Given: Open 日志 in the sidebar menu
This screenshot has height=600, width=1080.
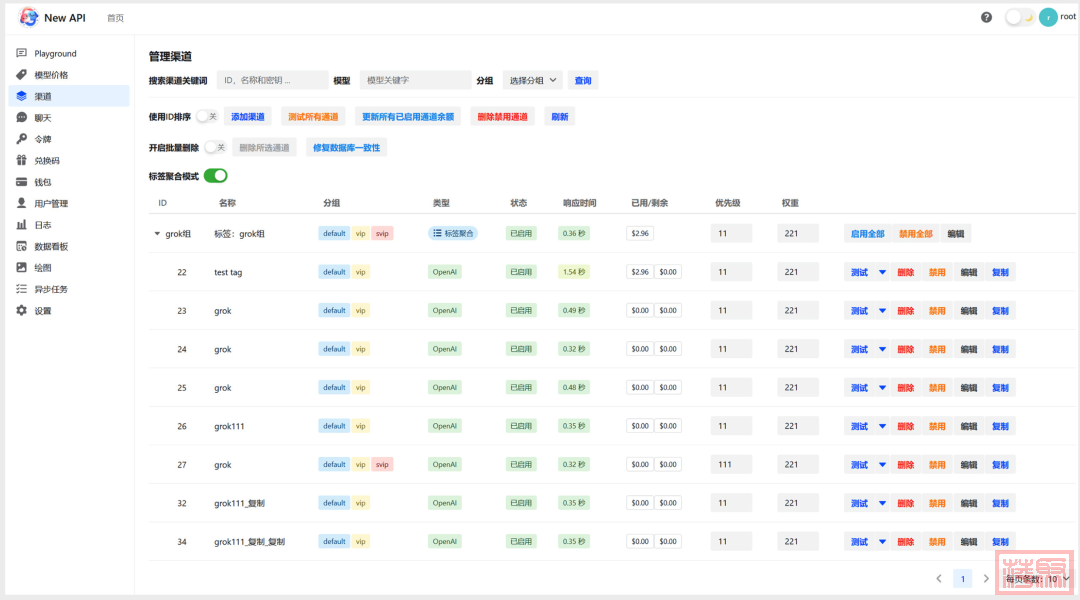Looking at the screenshot, I should (43, 225).
